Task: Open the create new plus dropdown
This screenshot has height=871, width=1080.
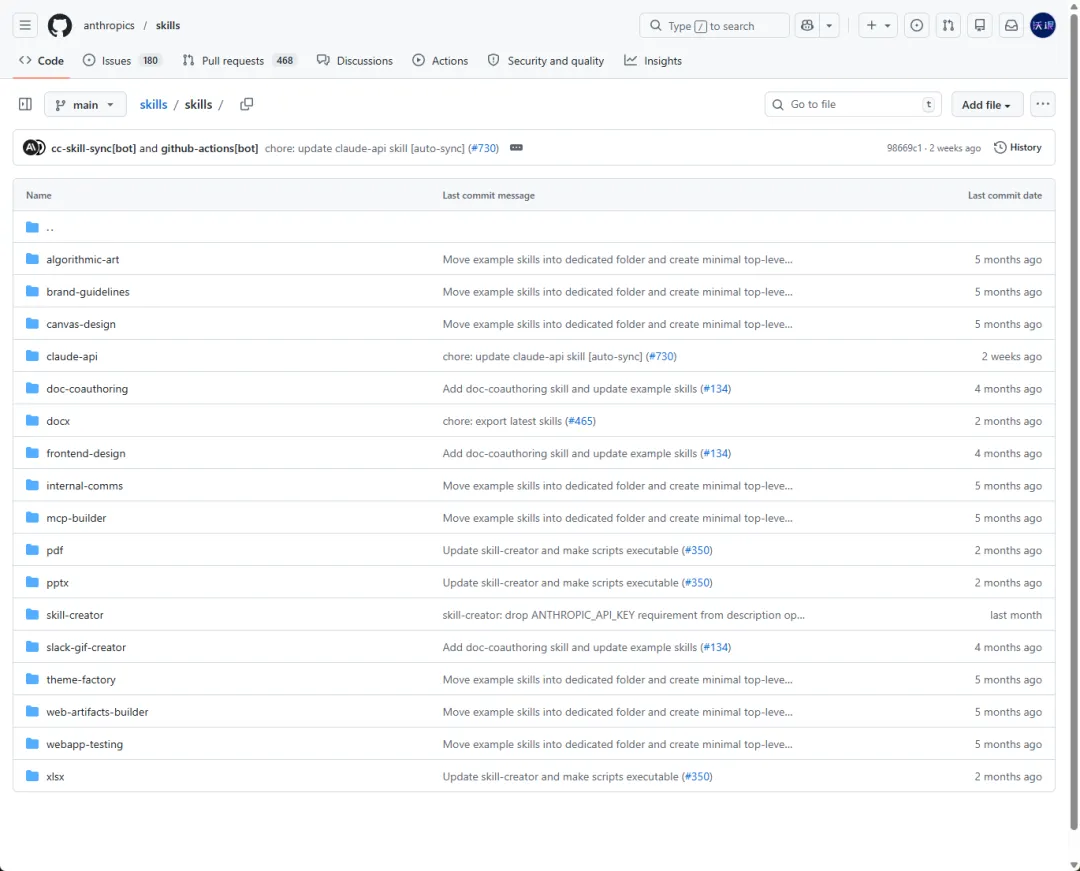Action: pos(877,26)
